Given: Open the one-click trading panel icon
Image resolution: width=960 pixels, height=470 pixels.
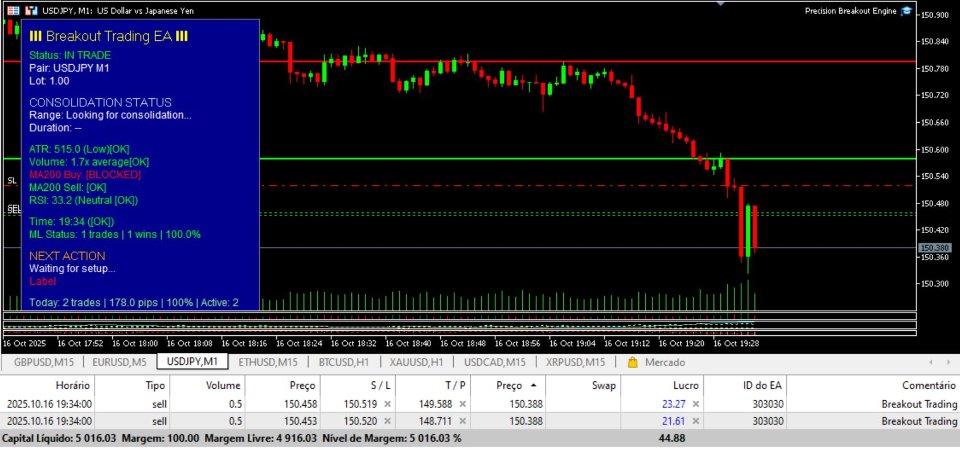Looking at the screenshot, I should tap(32, 10).
